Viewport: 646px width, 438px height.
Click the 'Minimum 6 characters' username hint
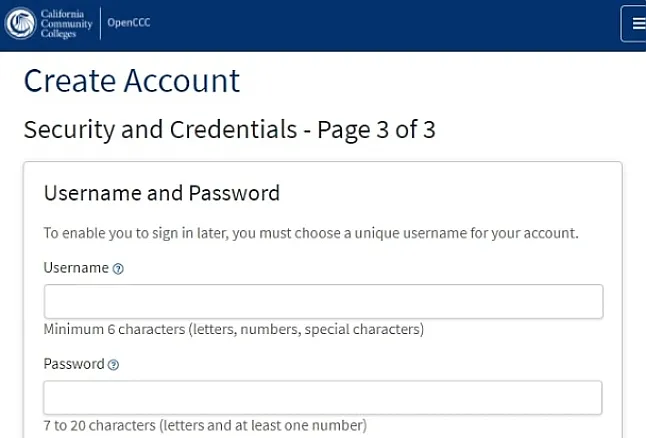click(234, 329)
